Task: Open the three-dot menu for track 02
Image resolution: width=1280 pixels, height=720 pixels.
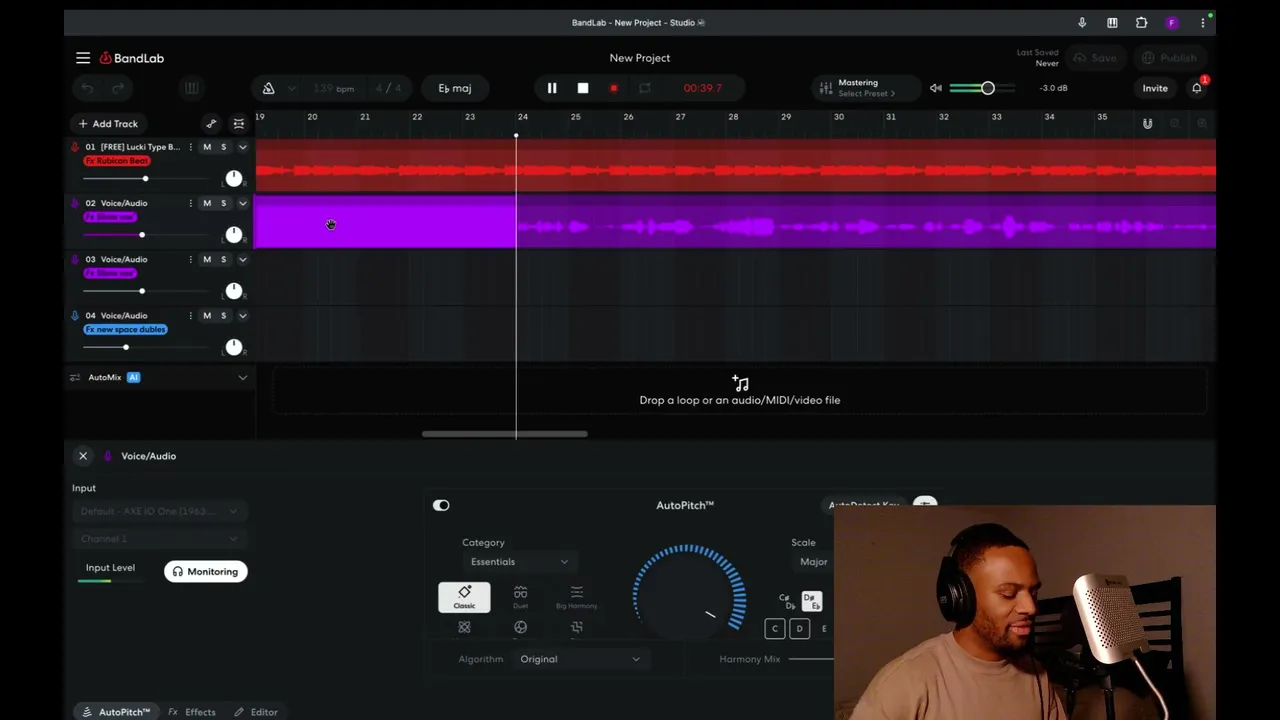Action: 190,203
